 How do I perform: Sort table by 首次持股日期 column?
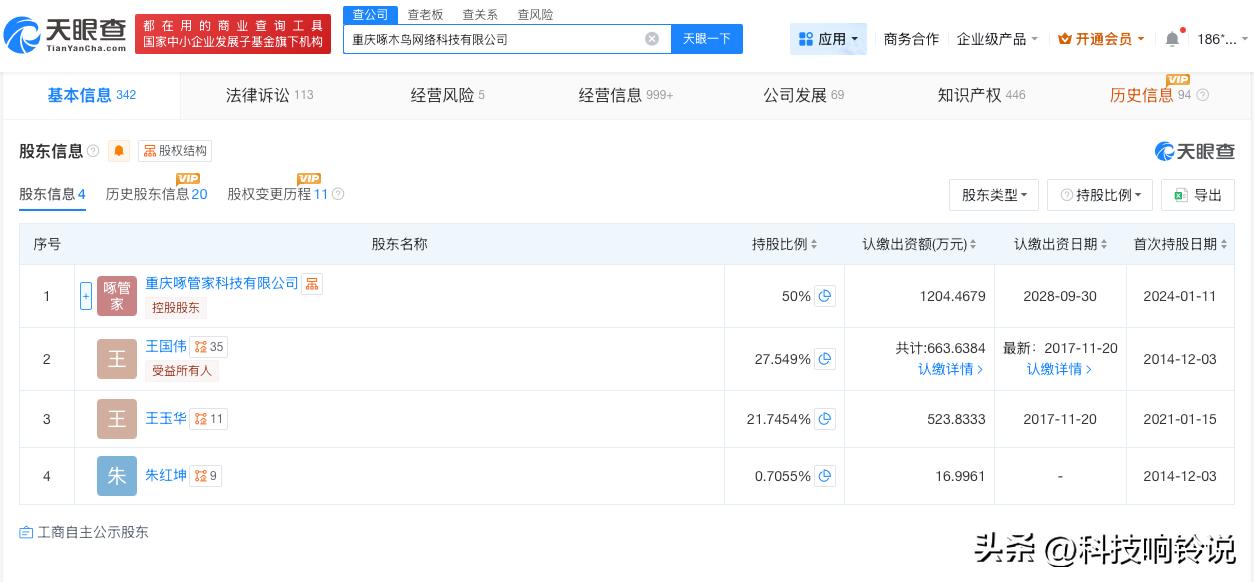1181,244
